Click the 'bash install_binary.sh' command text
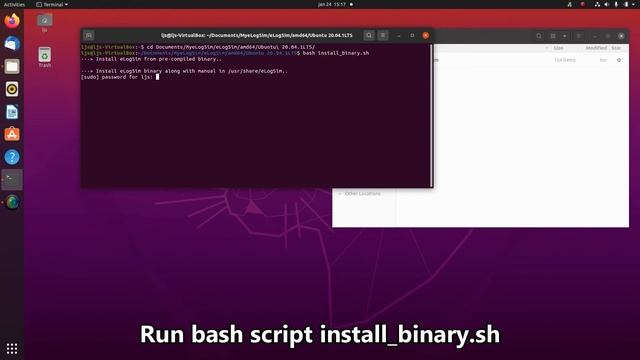Image resolution: width=640 pixels, height=360 pixels. click(x=336, y=53)
